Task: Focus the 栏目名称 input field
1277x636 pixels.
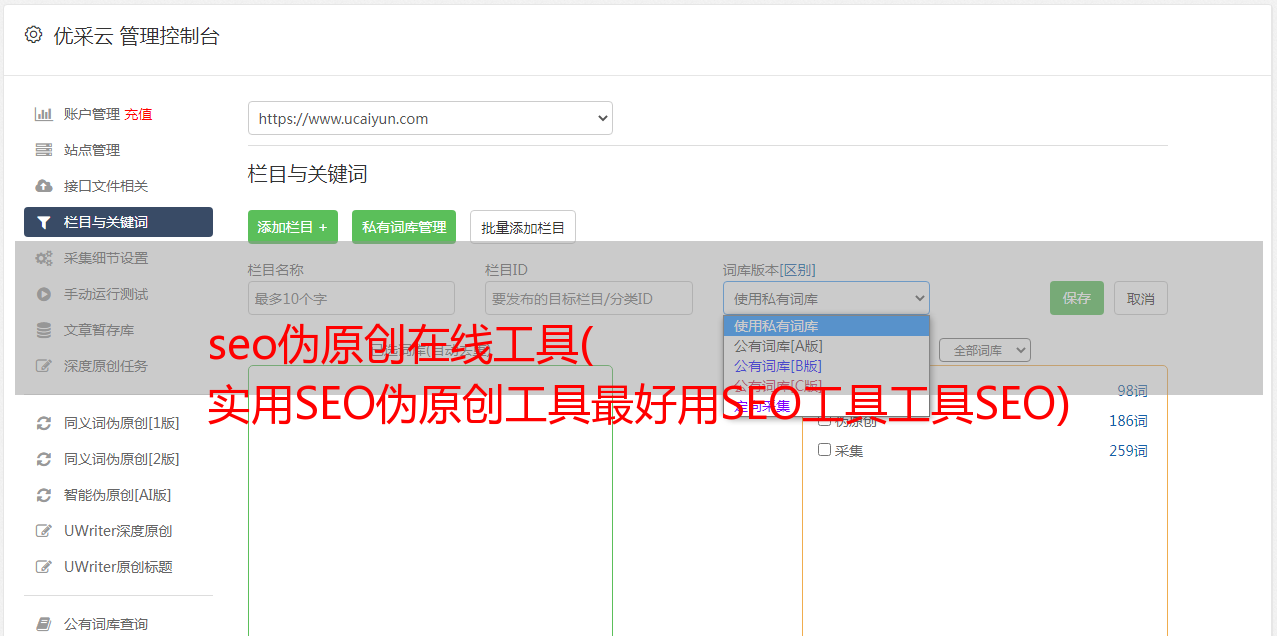Action: (x=351, y=298)
